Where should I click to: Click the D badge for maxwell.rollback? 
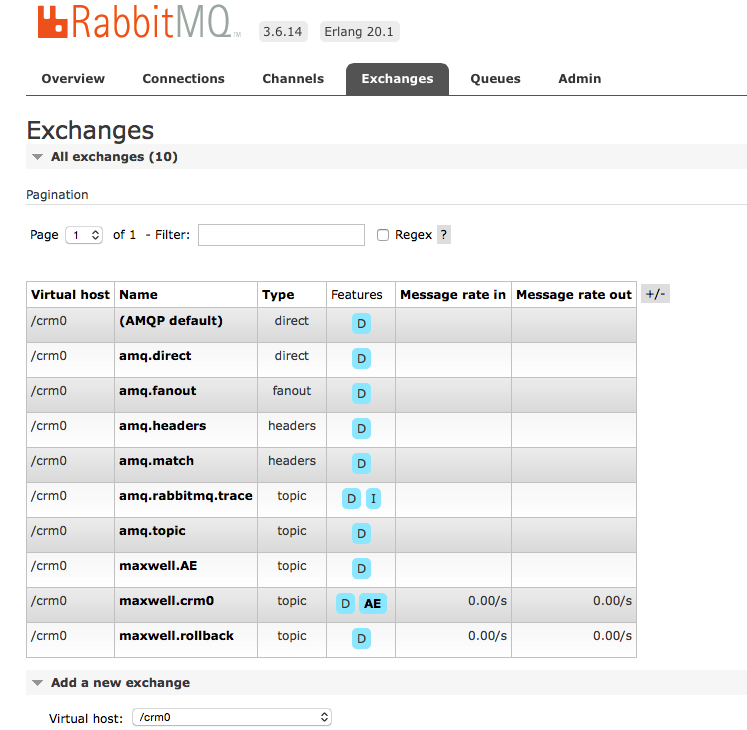[361, 639]
